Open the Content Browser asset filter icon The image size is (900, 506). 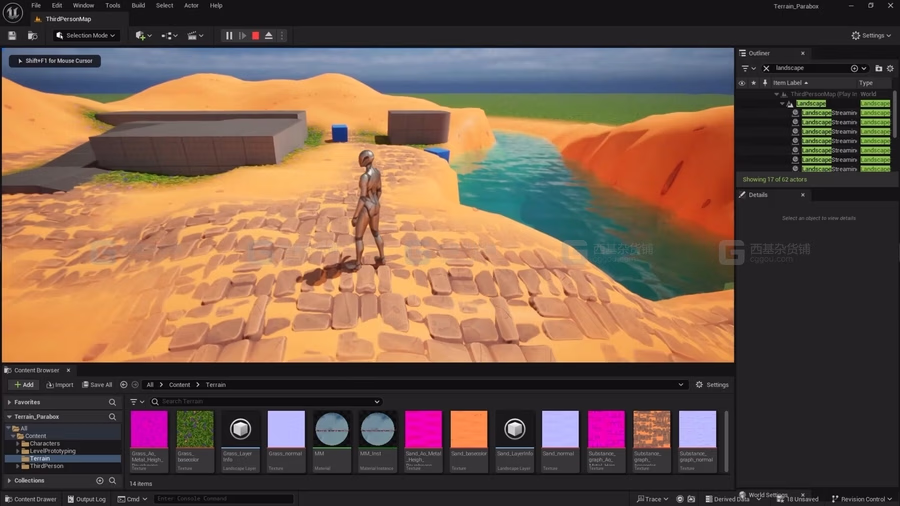pyautogui.click(x=137, y=402)
